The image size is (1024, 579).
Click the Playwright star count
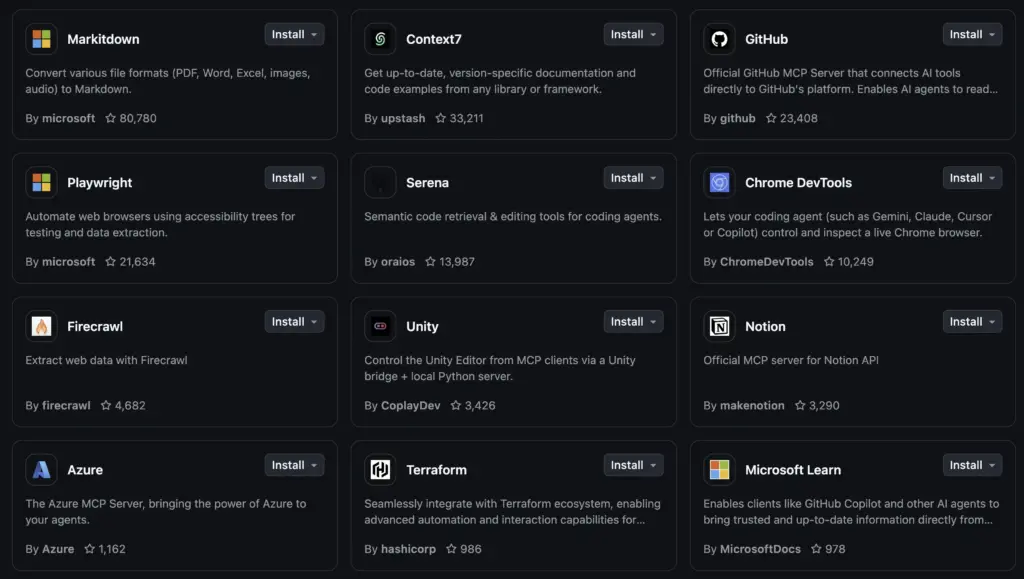click(x=138, y=262)
